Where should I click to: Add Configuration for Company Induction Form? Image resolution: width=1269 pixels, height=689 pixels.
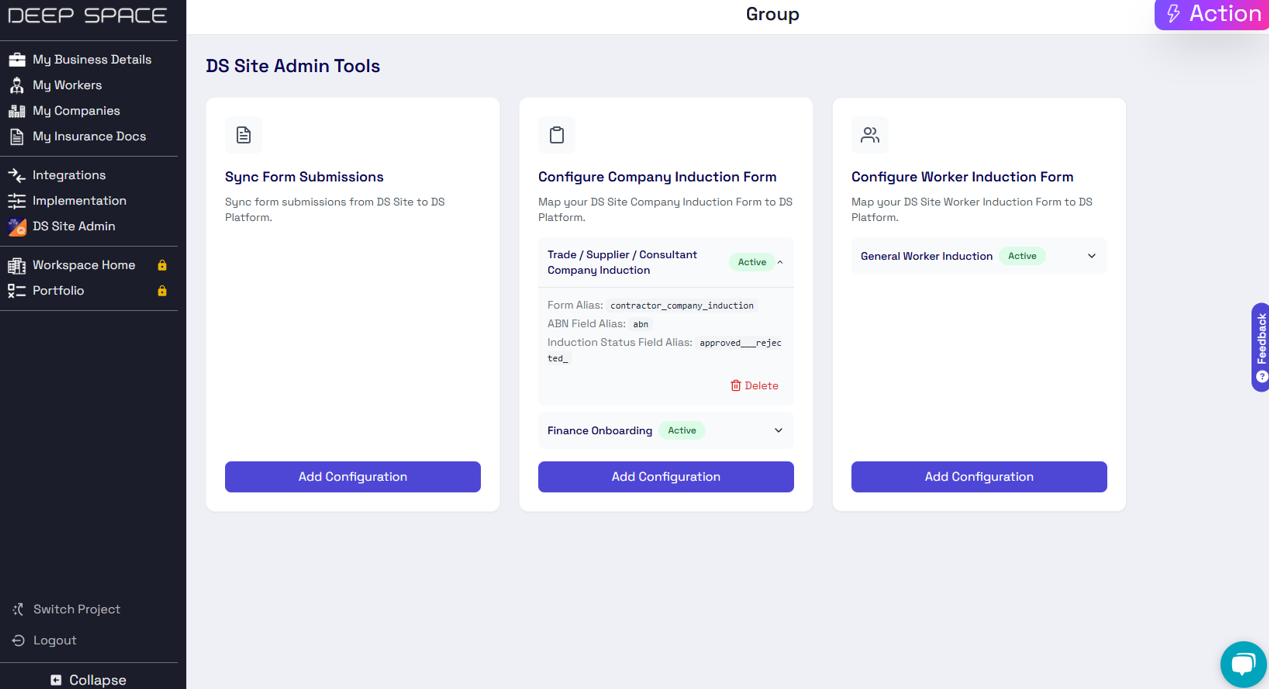pos(666,477)
